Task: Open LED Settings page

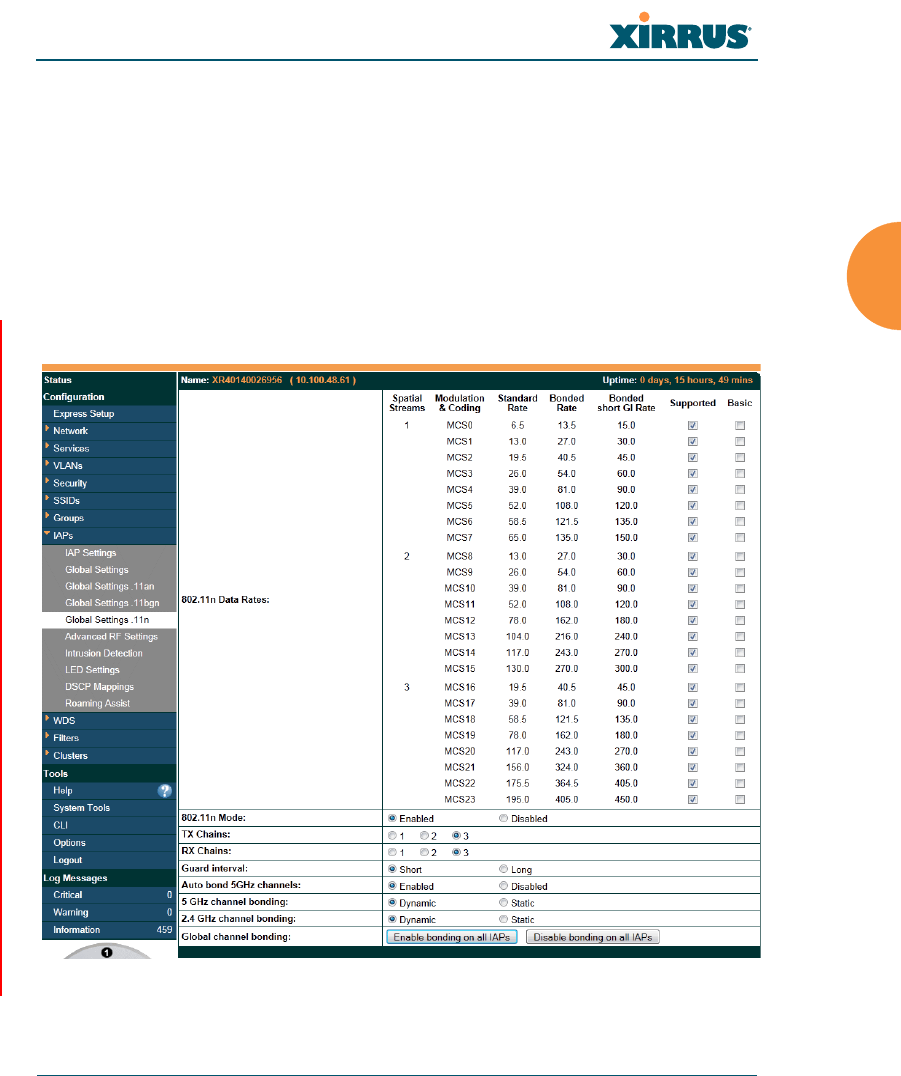Action: pyautogui.click(x=92, y=670)
